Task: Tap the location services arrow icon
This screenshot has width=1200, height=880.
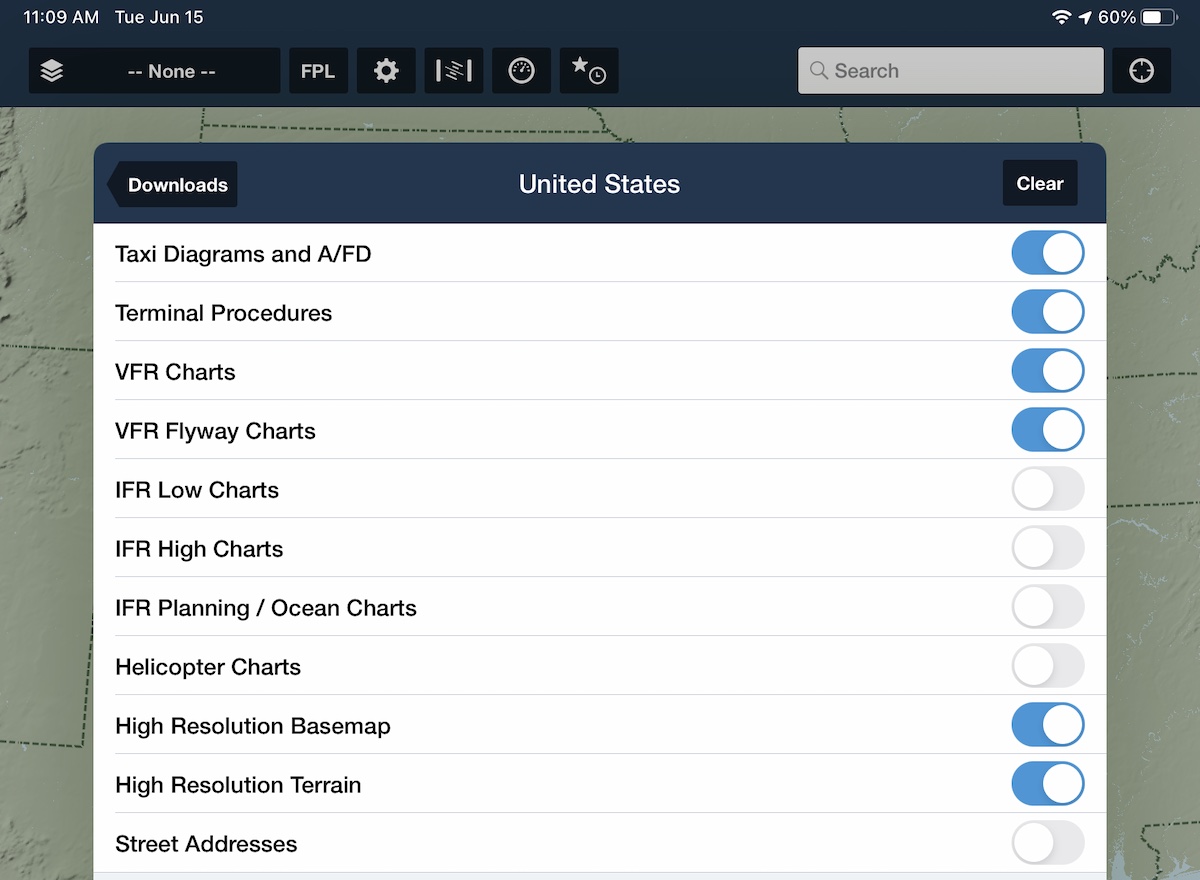Action: pyautogui.click(x=1085, y=18)
